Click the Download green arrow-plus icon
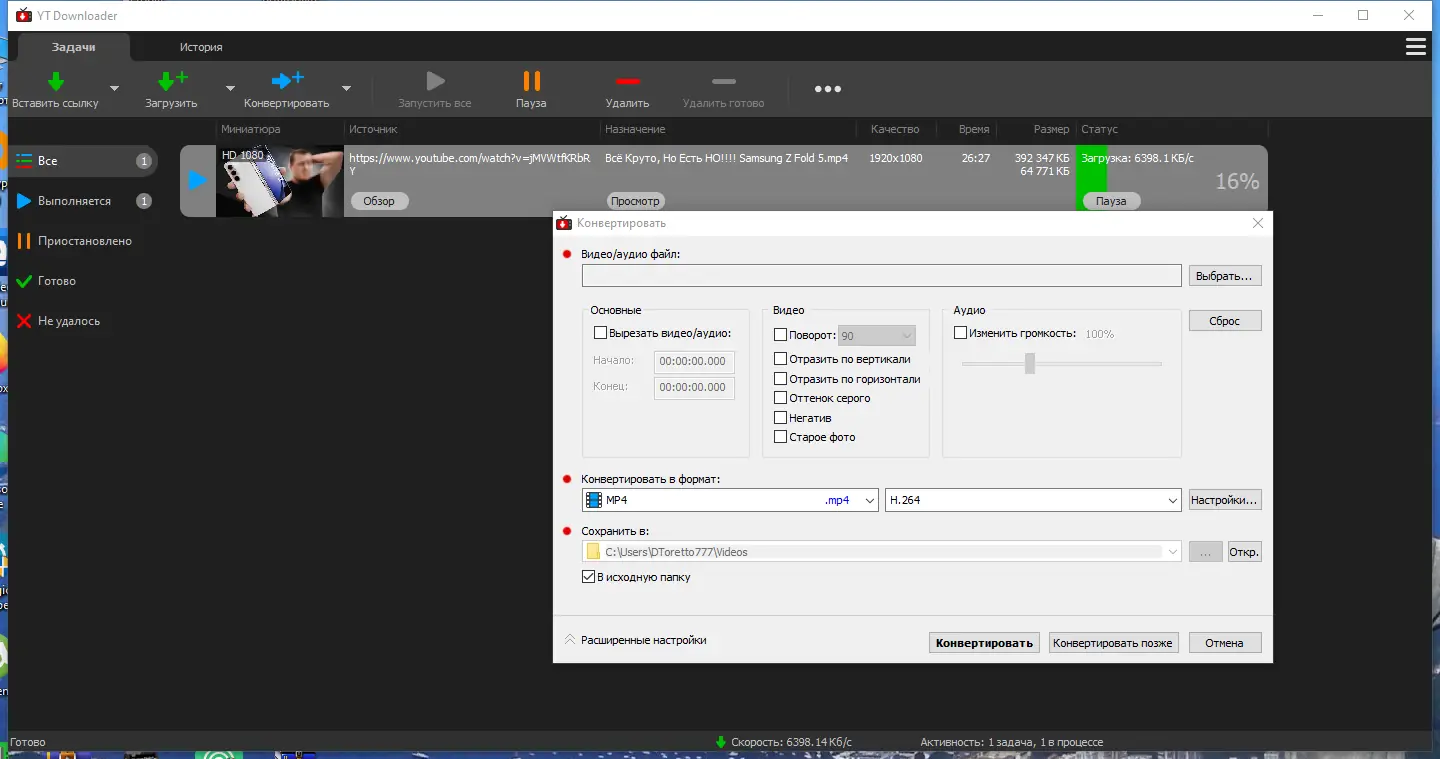1440x759 pixels. pos(172,81)
